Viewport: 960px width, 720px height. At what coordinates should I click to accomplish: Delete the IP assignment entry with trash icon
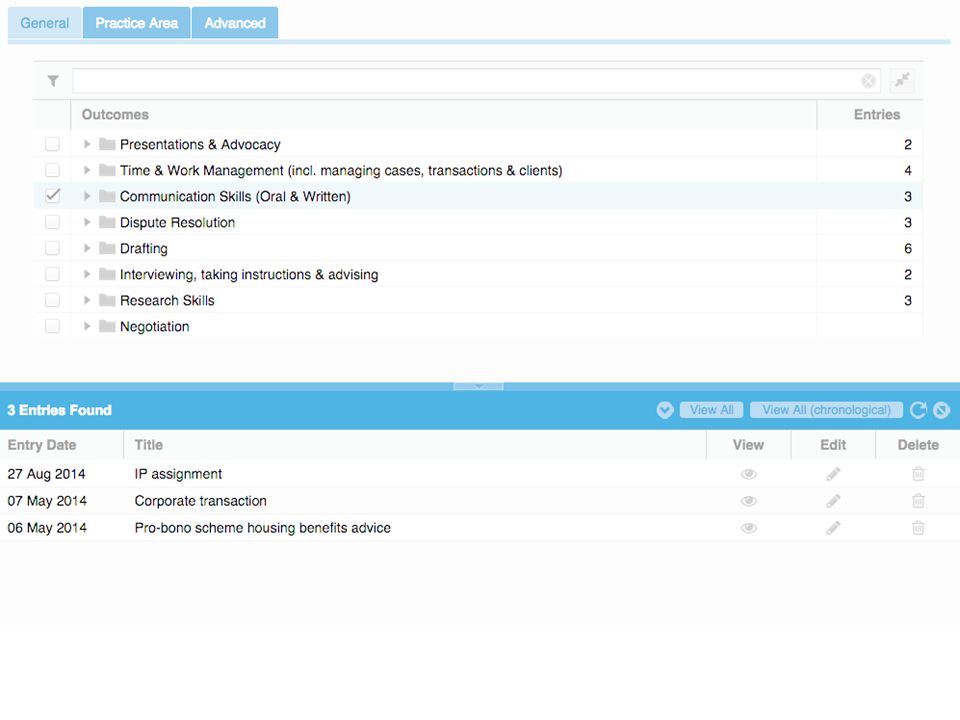pos(918,474)
